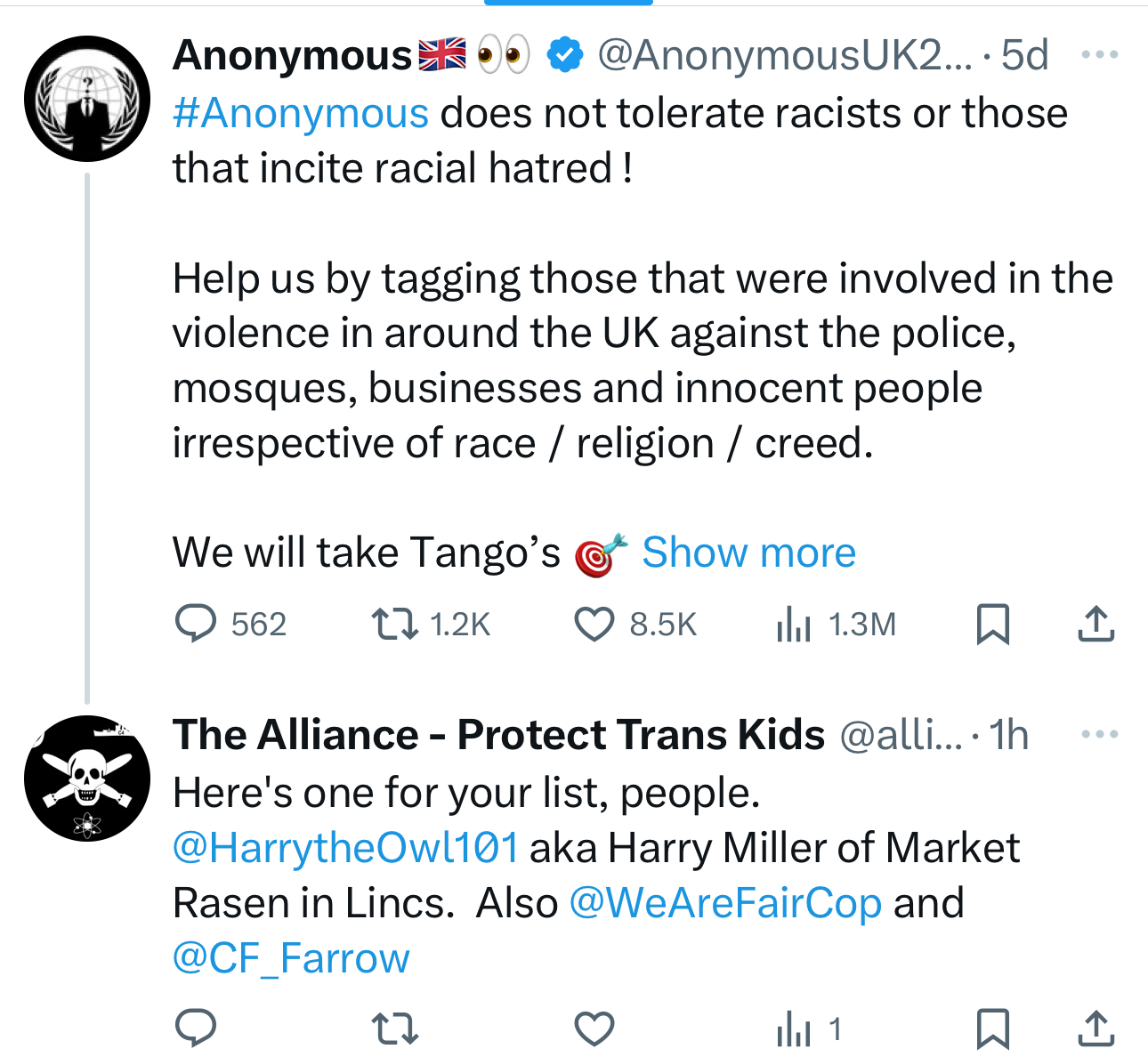
Task: View analytics of The Alliance's reply
Action: click(x=794, y=1029)
